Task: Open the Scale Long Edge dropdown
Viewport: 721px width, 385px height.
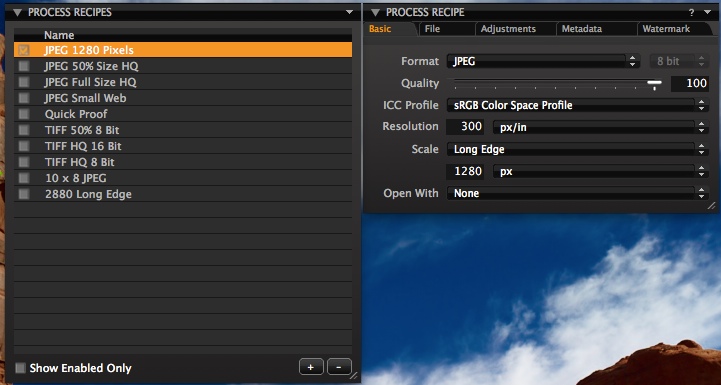Action: (577, 149)
